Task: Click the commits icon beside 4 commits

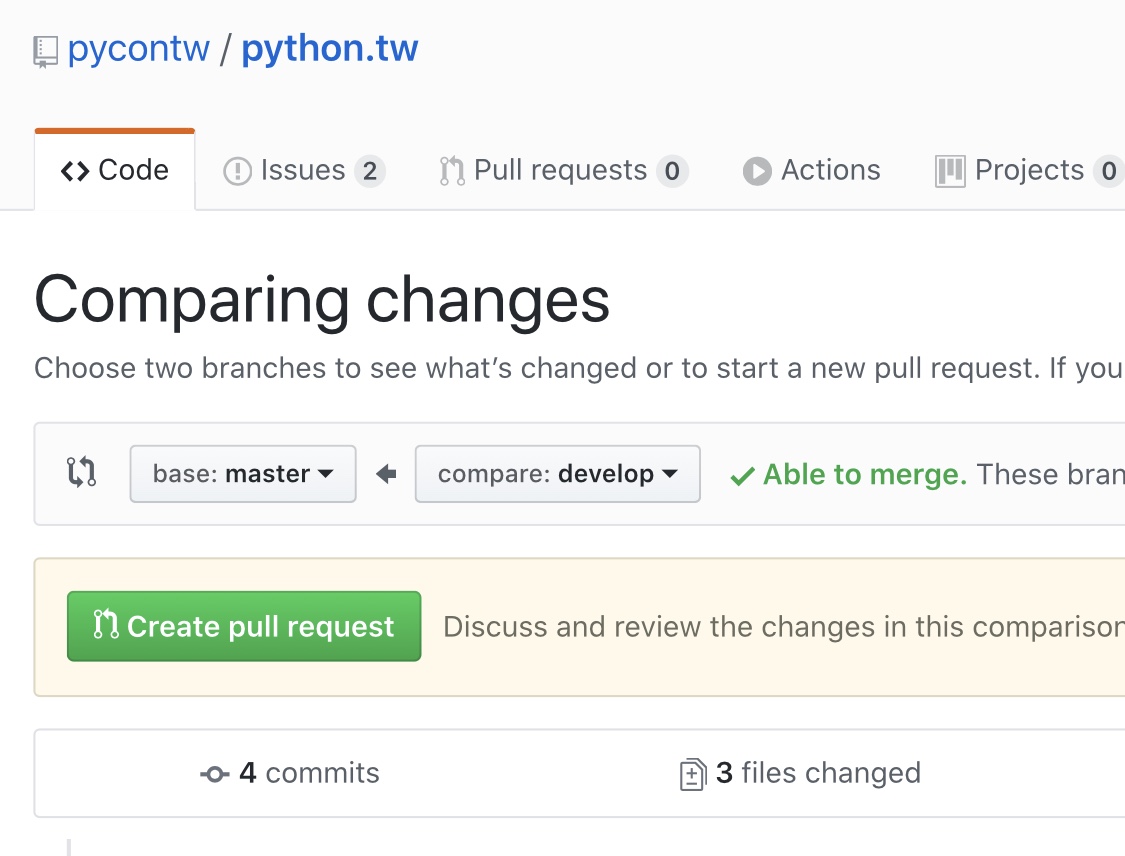Action: [213, 772]
